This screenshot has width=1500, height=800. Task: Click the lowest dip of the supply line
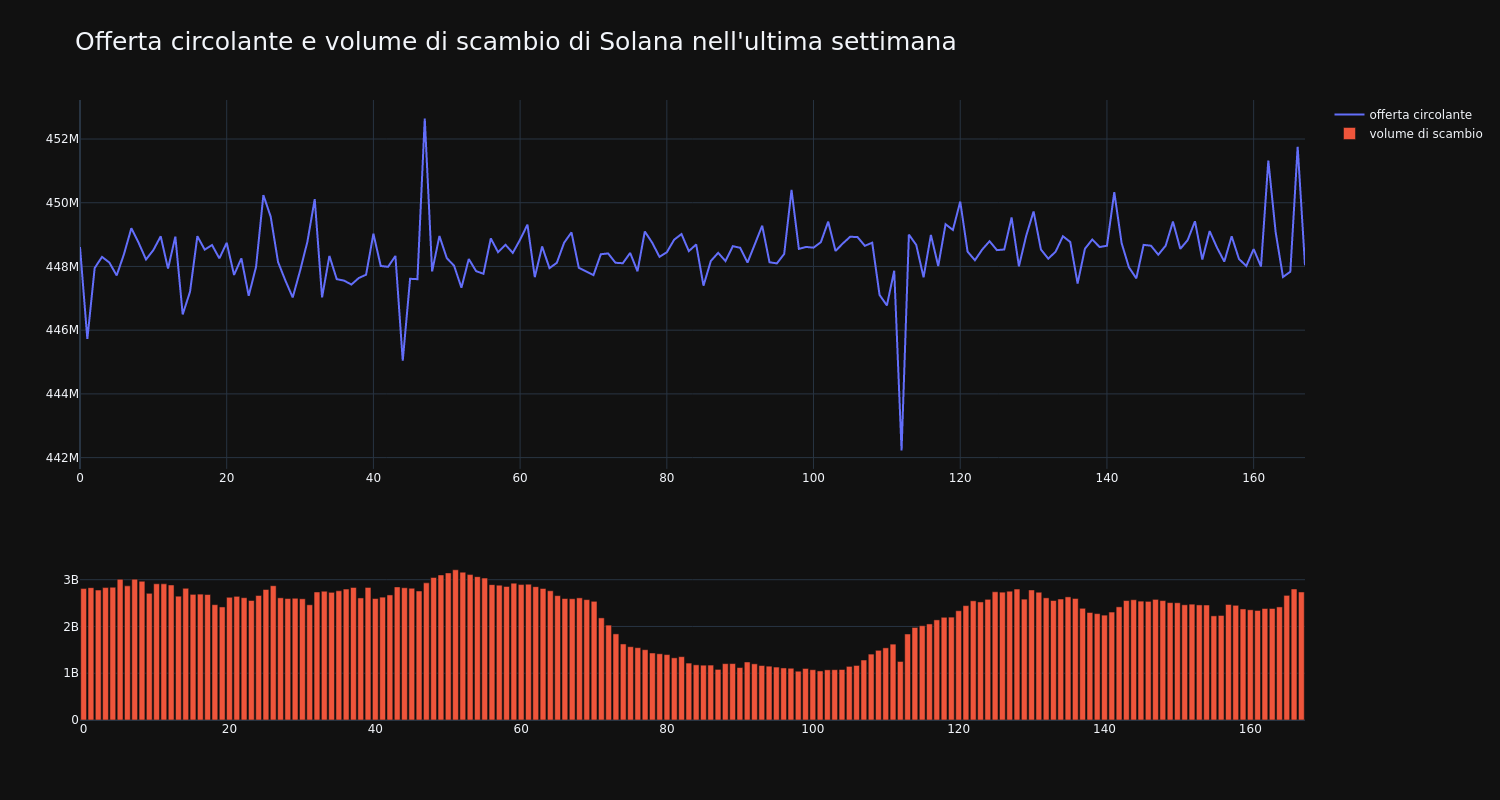point(901,449)
